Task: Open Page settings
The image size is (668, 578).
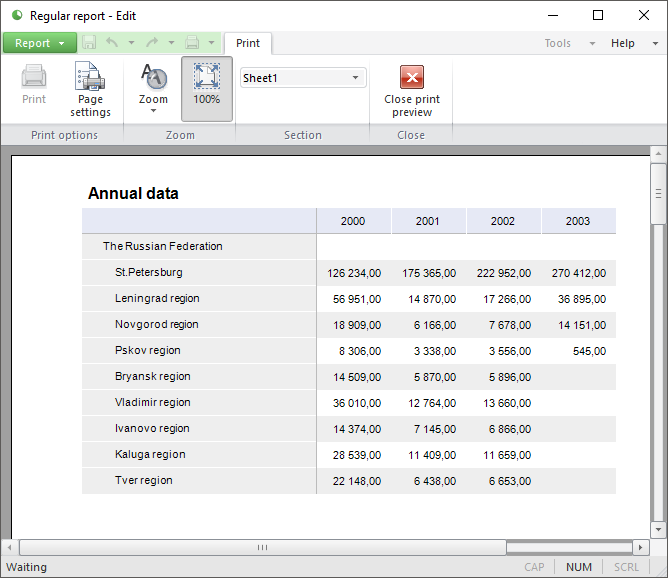Action: pos(90,90)
